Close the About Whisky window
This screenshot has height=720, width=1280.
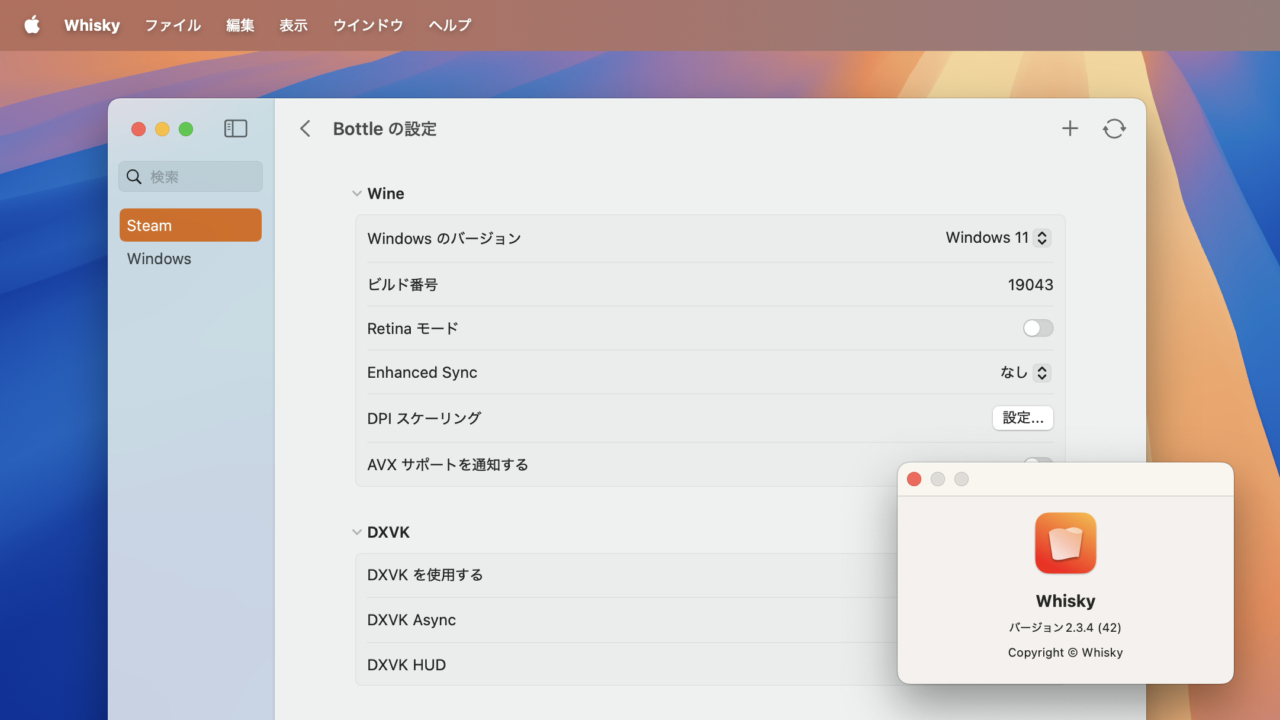click(x=914, y=479)
